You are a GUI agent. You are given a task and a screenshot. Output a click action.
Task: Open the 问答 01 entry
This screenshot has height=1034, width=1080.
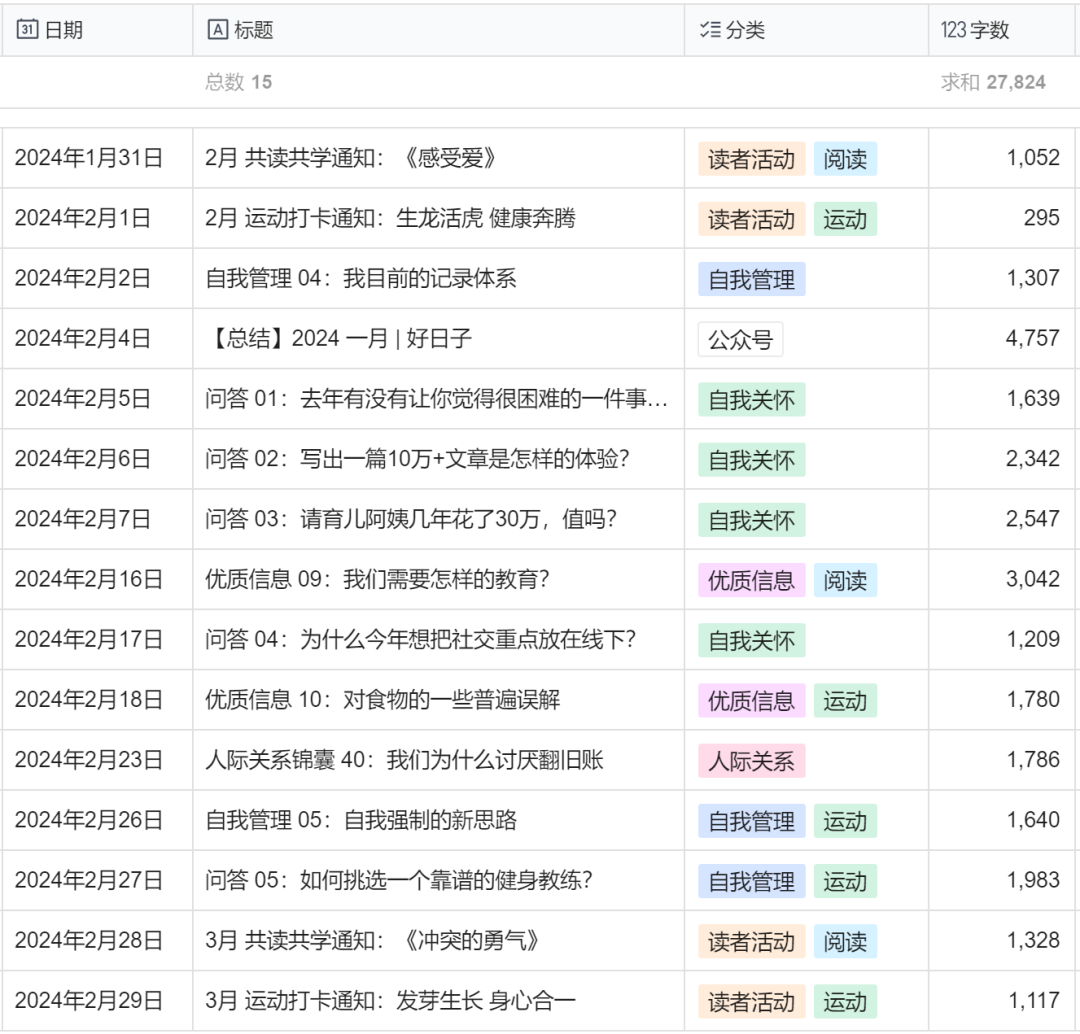click(436, 399)
